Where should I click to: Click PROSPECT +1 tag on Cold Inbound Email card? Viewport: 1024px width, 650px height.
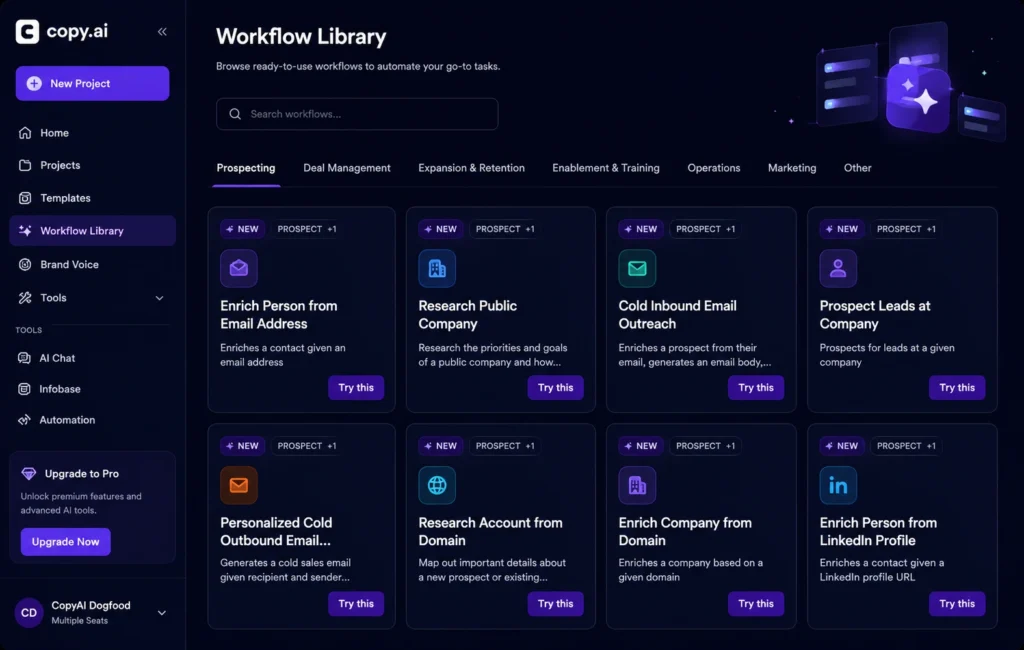705,229
